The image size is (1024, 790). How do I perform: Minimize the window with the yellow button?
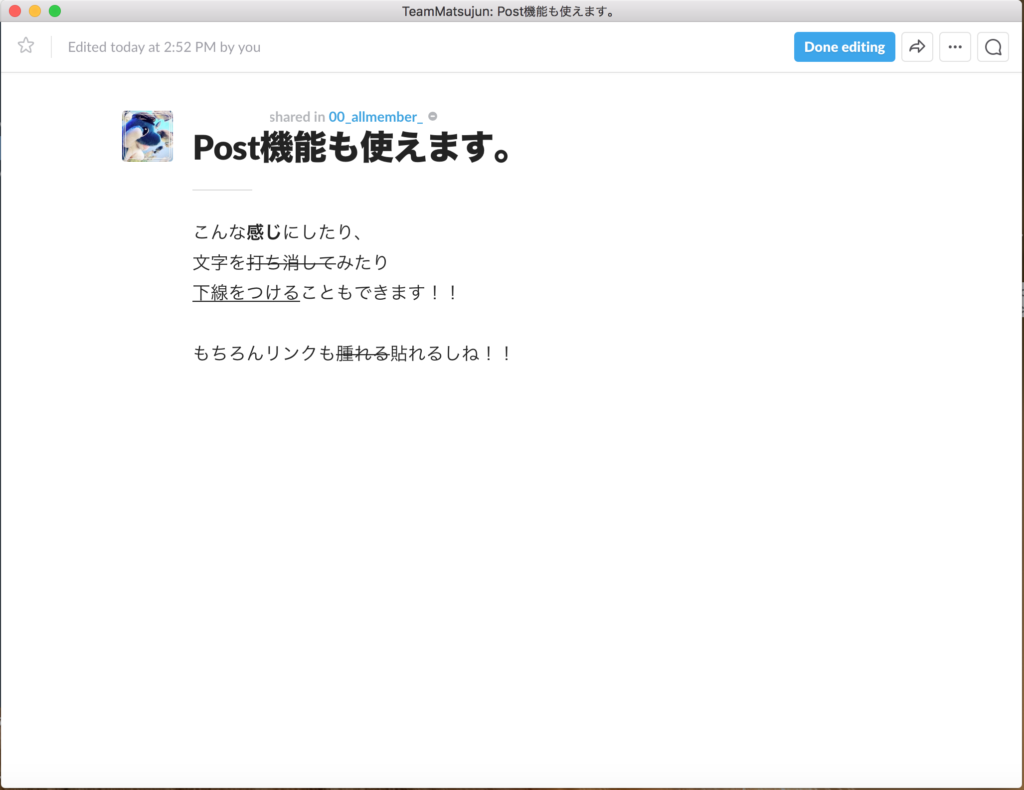[x=35, y=11]
